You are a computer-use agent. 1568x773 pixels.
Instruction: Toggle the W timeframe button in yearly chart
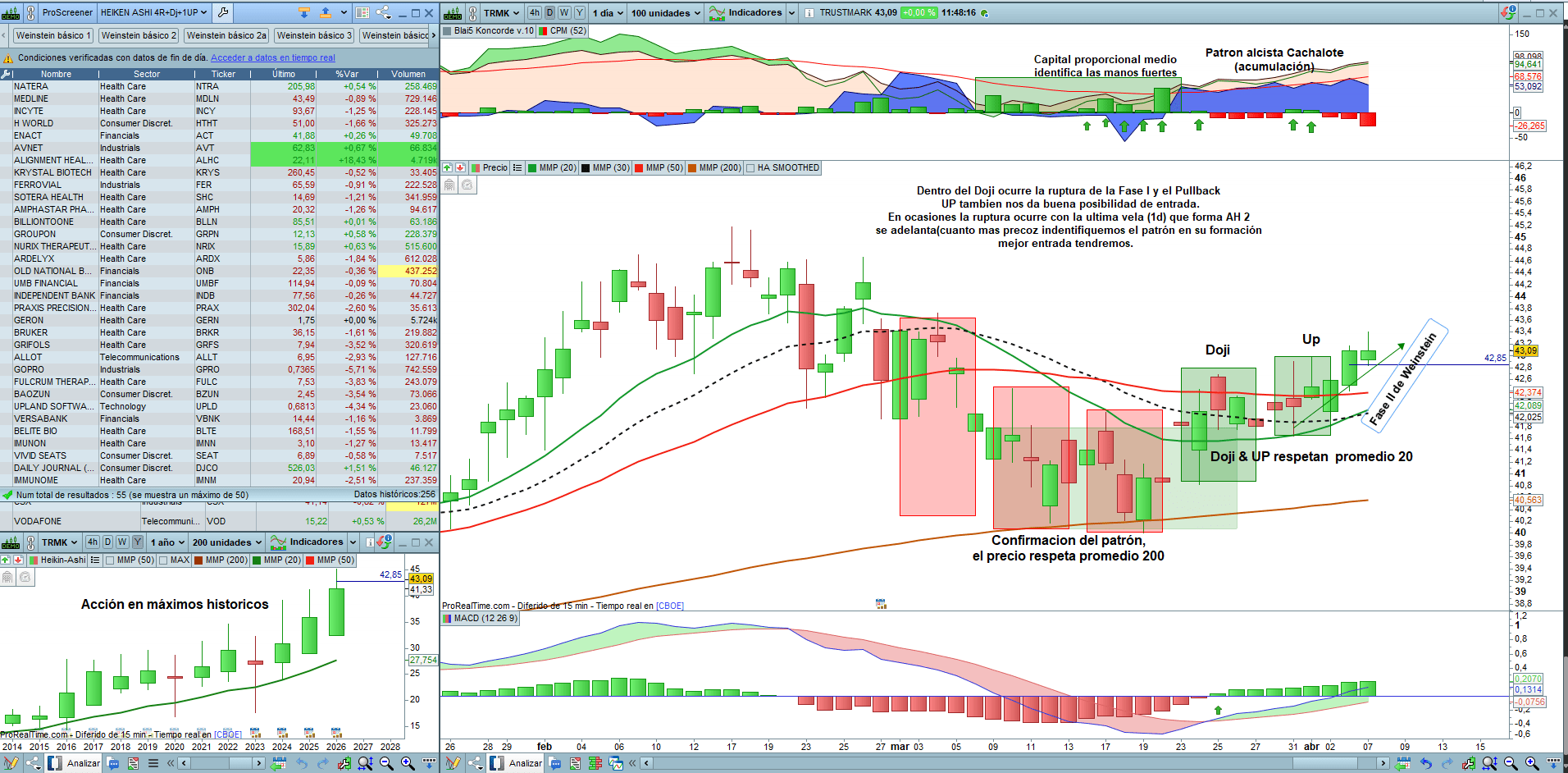point(122,542)
